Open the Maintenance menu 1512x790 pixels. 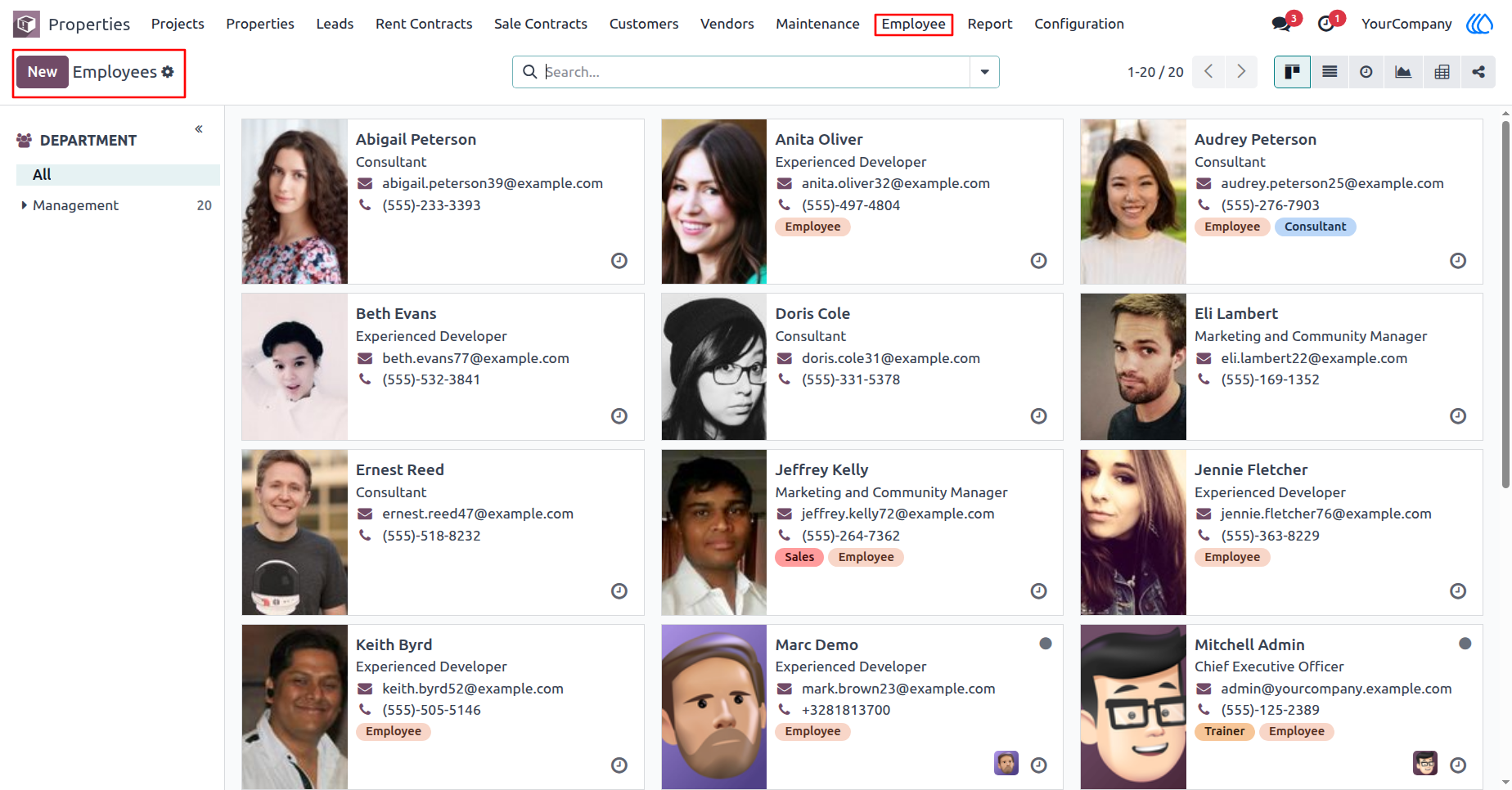click(x=817, y=24)
